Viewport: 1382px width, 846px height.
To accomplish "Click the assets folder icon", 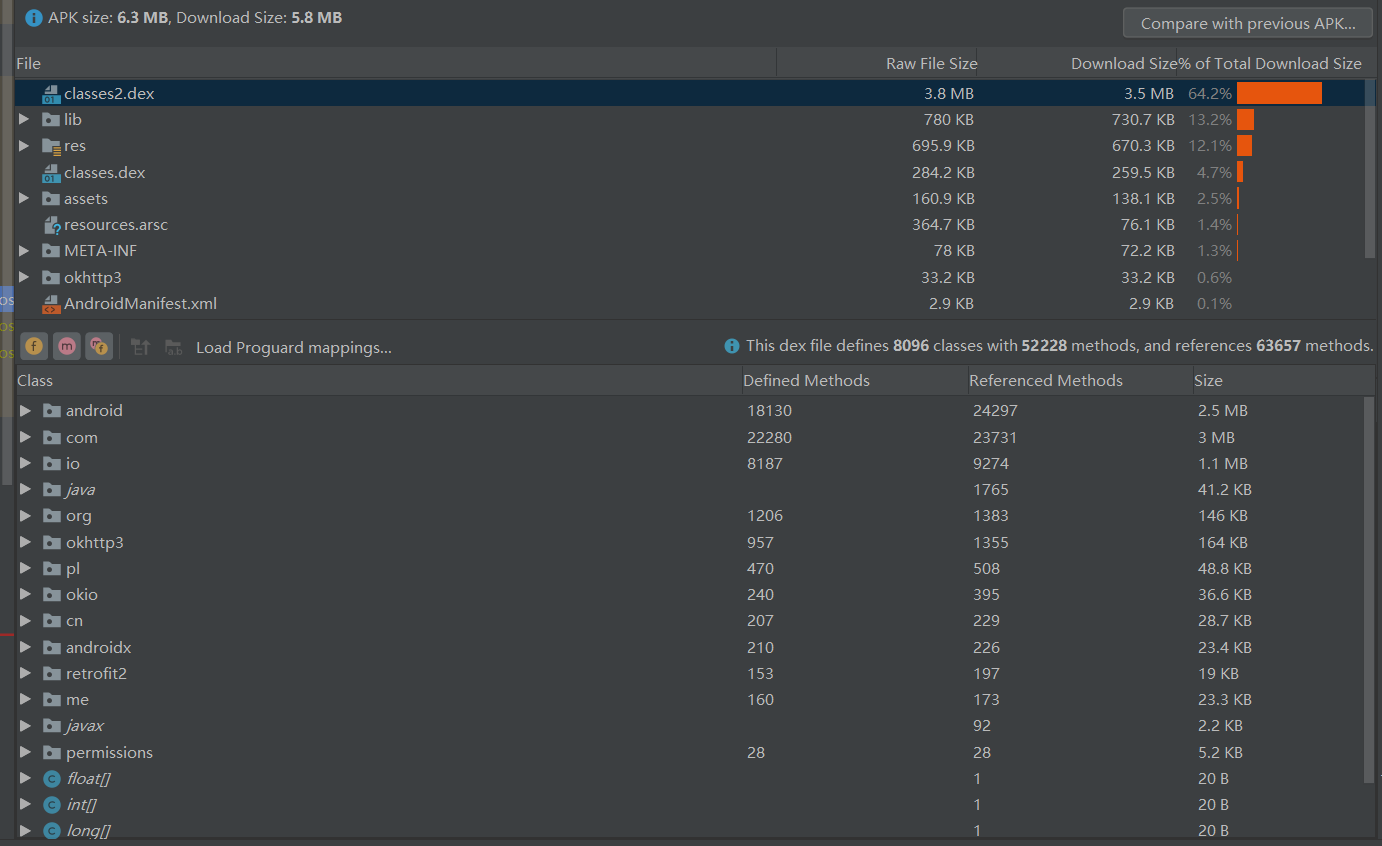I will click(51, 198).
